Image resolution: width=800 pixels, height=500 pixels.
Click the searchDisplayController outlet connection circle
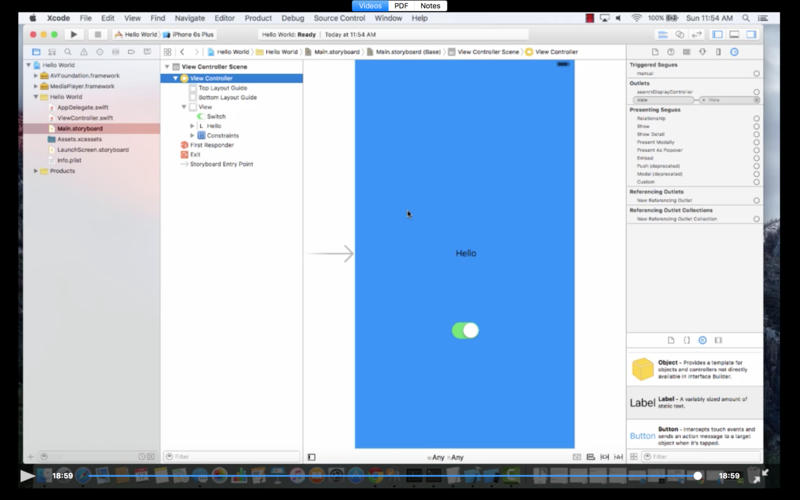[757, 92]
